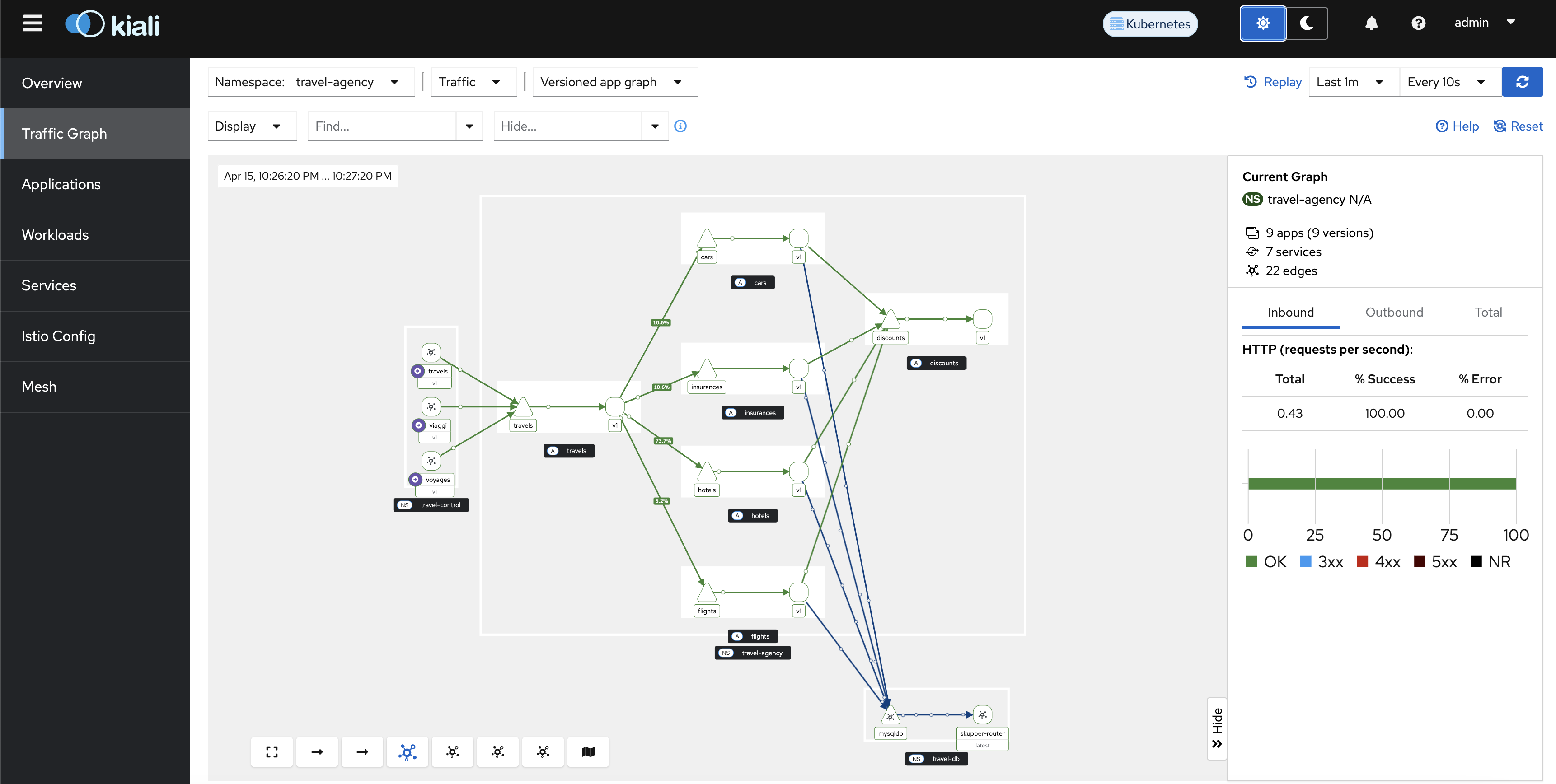
Task: Open the Versioned app graph dropdown
Action: [615, 82]
